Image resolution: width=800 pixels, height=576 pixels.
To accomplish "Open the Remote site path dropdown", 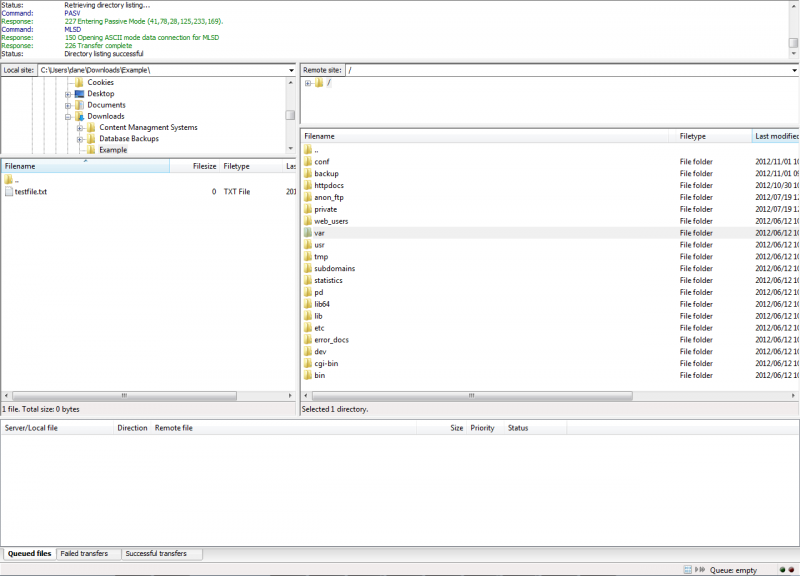I will click(794, 70).
